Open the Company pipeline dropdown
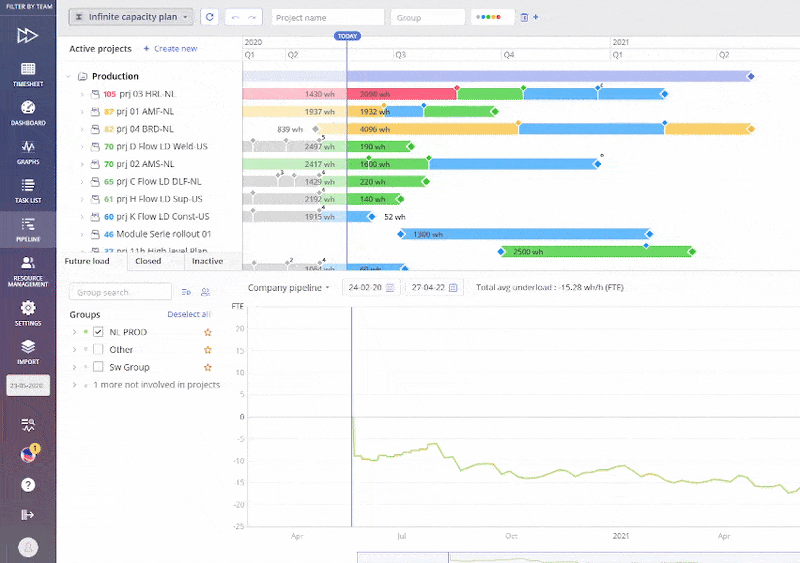The width and height of the screenshot is (800, 563). pos(288,288)
